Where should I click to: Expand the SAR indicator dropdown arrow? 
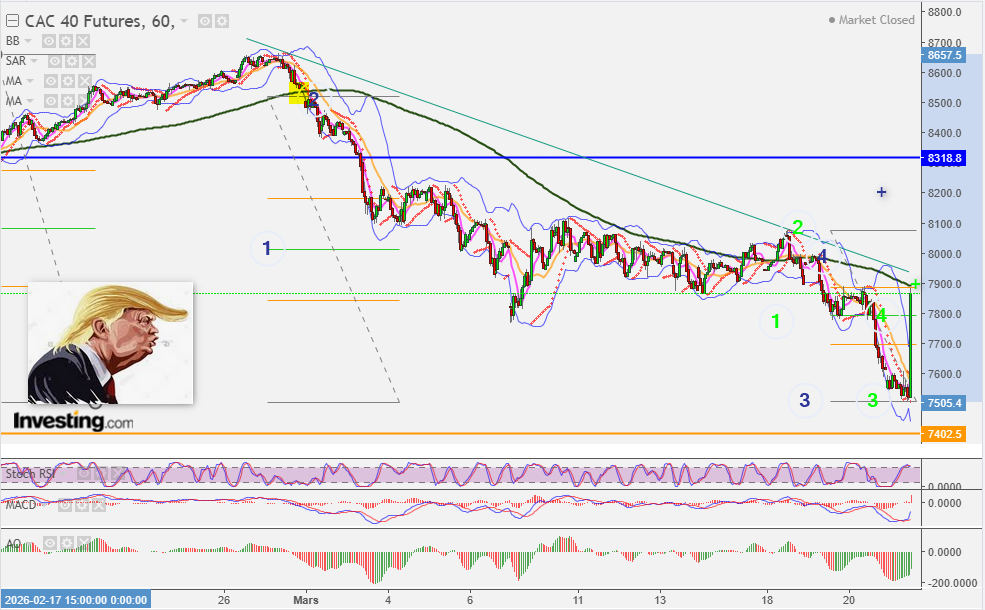(35, 61)
